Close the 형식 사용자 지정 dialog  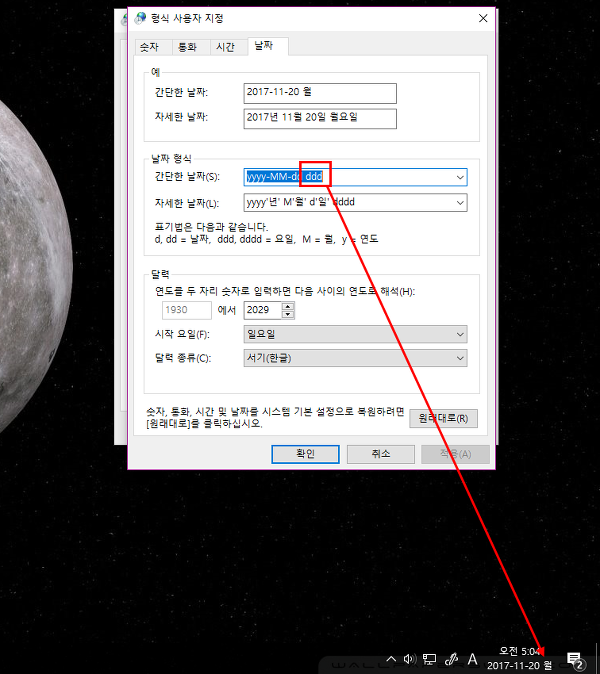click(x=483, y=18)
